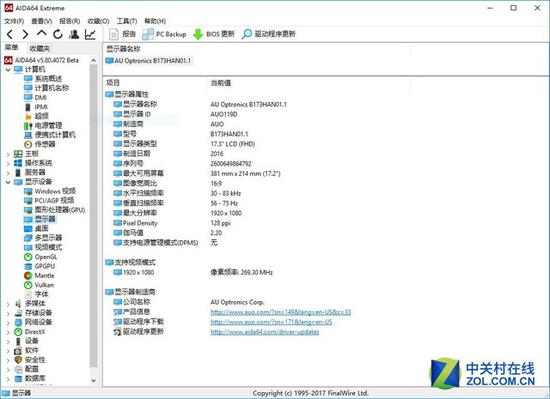This screenshot has height=399, width=550.
Task: Click tree scrollbar up arrow
Action: click(x=93, y=61)
